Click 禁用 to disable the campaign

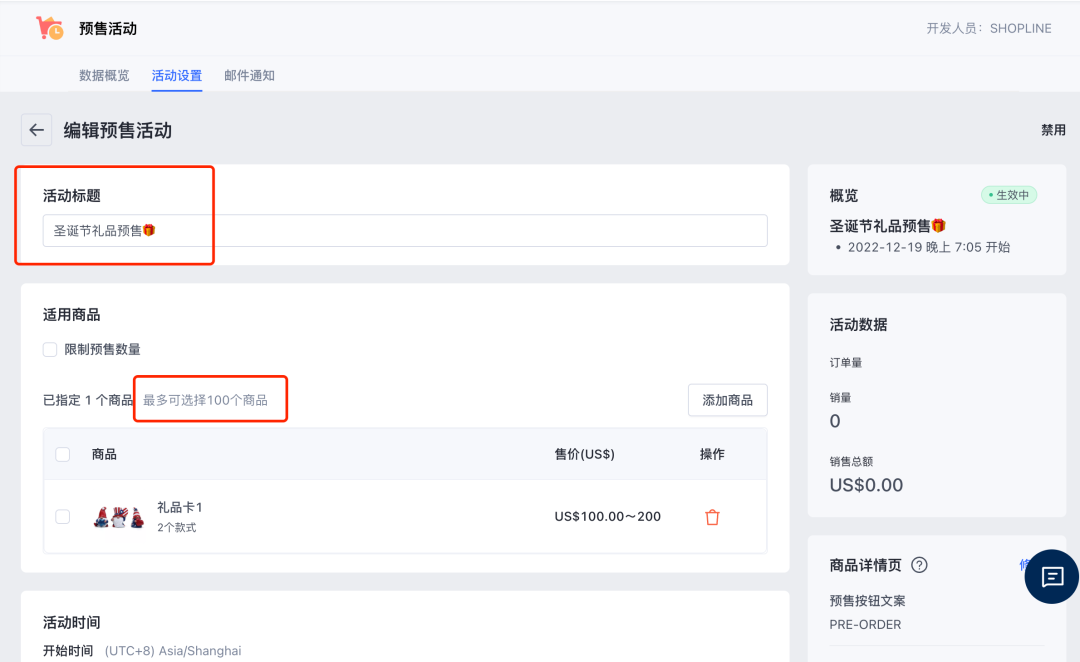1055,129
